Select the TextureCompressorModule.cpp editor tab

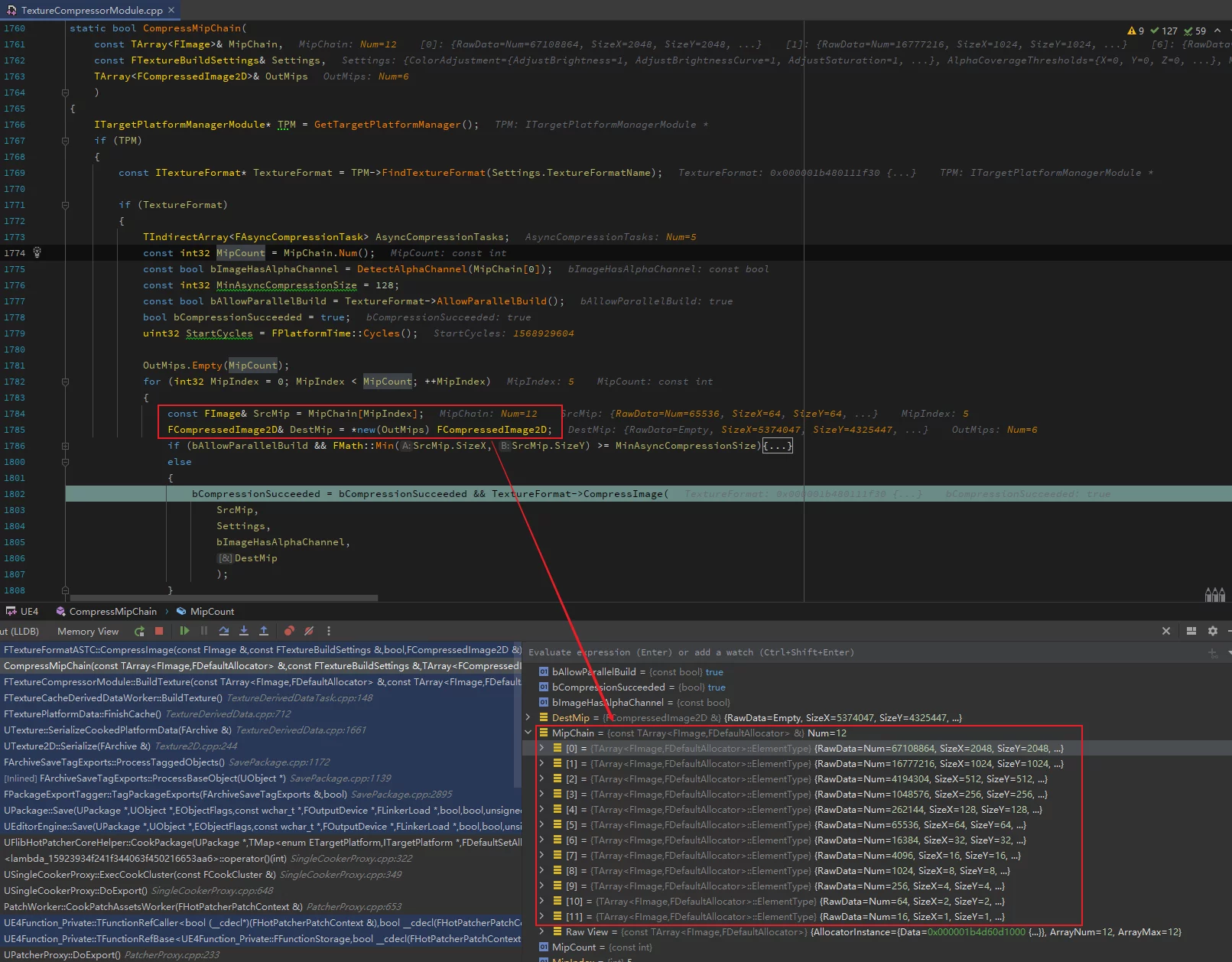[92, 10]
